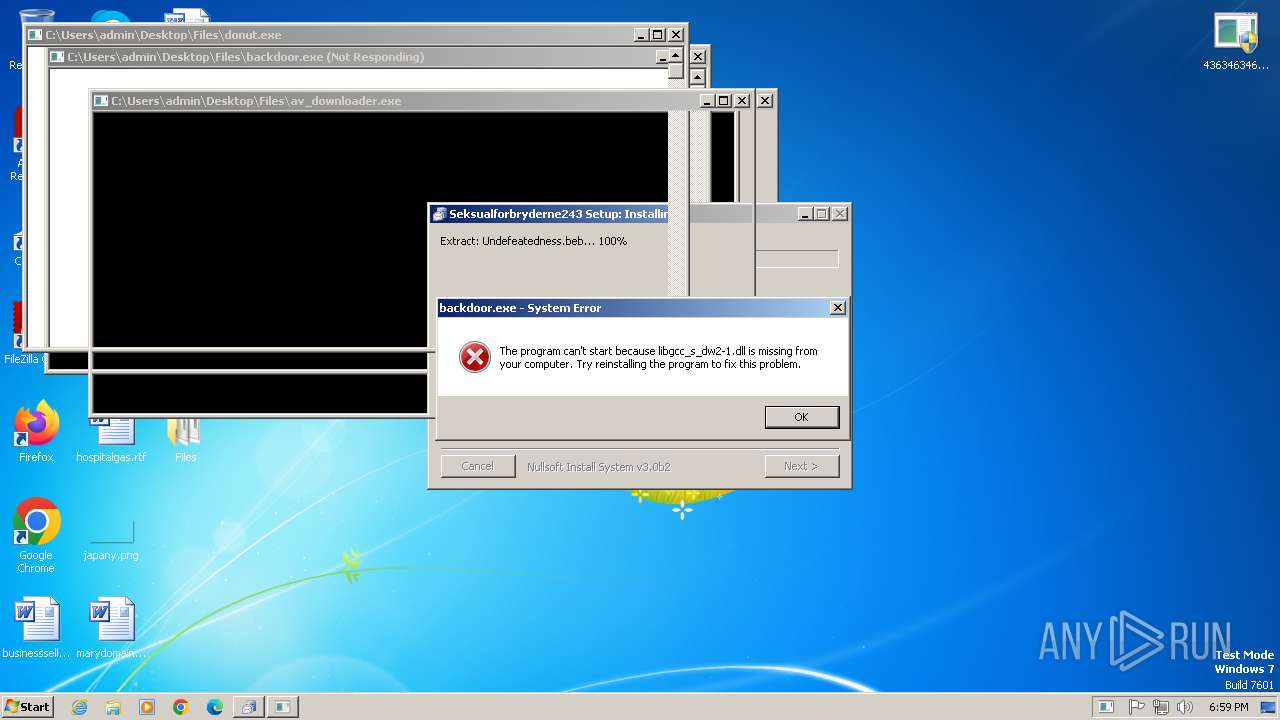Click the av_downloader.exe console title bar icon

100,101
